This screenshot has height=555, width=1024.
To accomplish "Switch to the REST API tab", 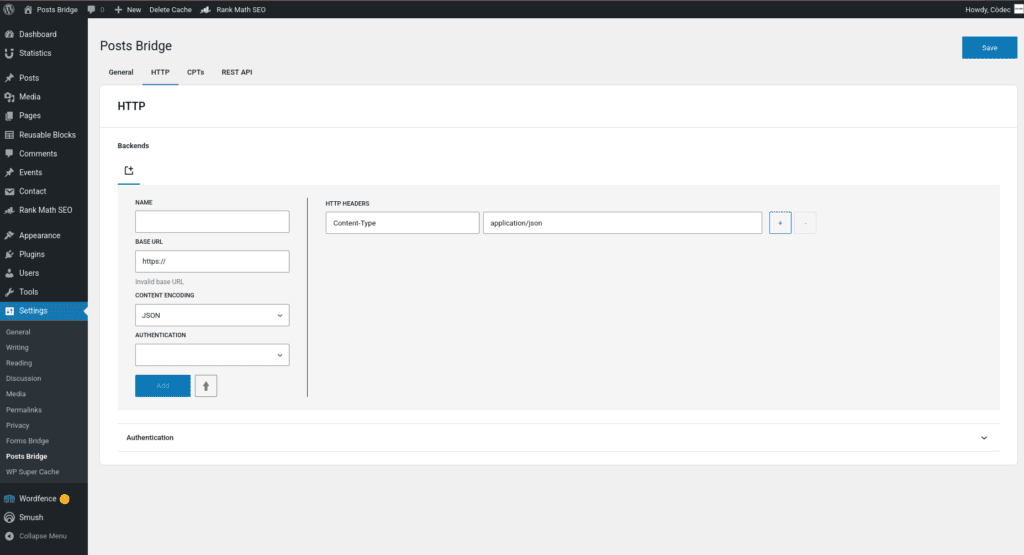I will 236,72.
